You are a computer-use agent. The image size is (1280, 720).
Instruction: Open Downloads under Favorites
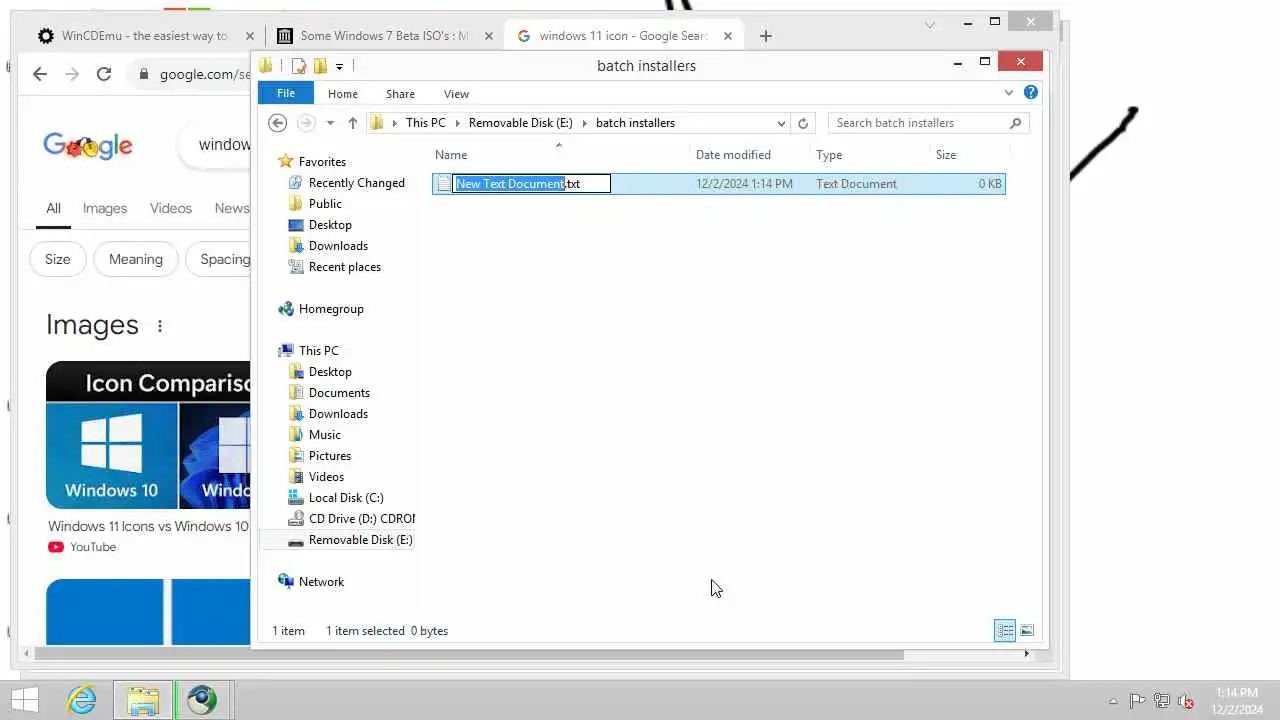click(338, 246)
